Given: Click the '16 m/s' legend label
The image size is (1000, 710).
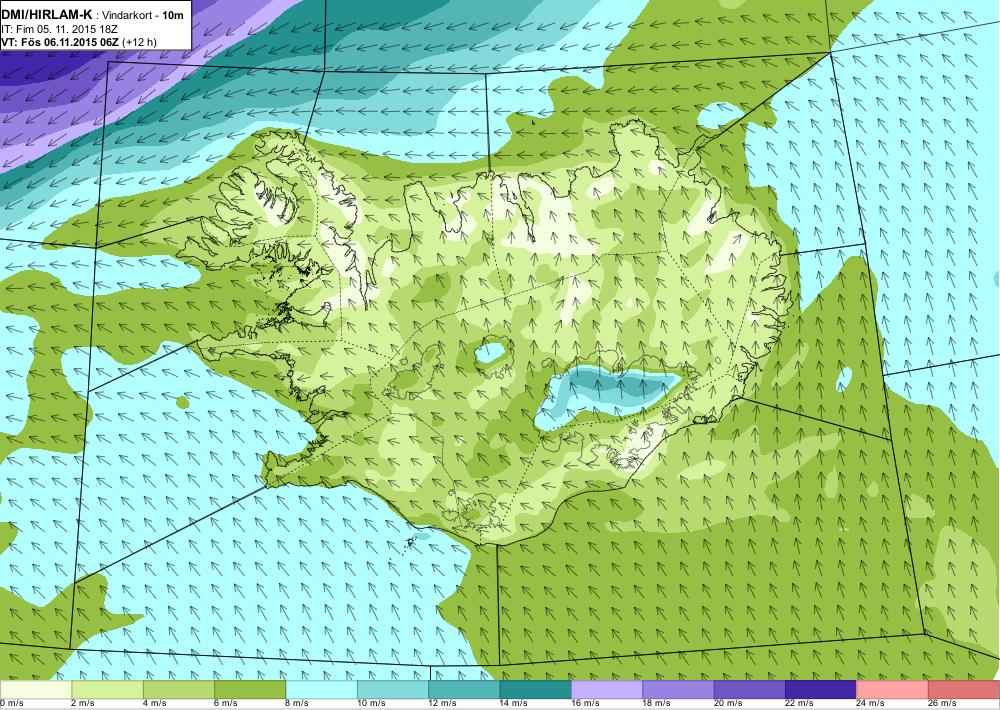Looking at the screenshot, I should pos(585,703).
